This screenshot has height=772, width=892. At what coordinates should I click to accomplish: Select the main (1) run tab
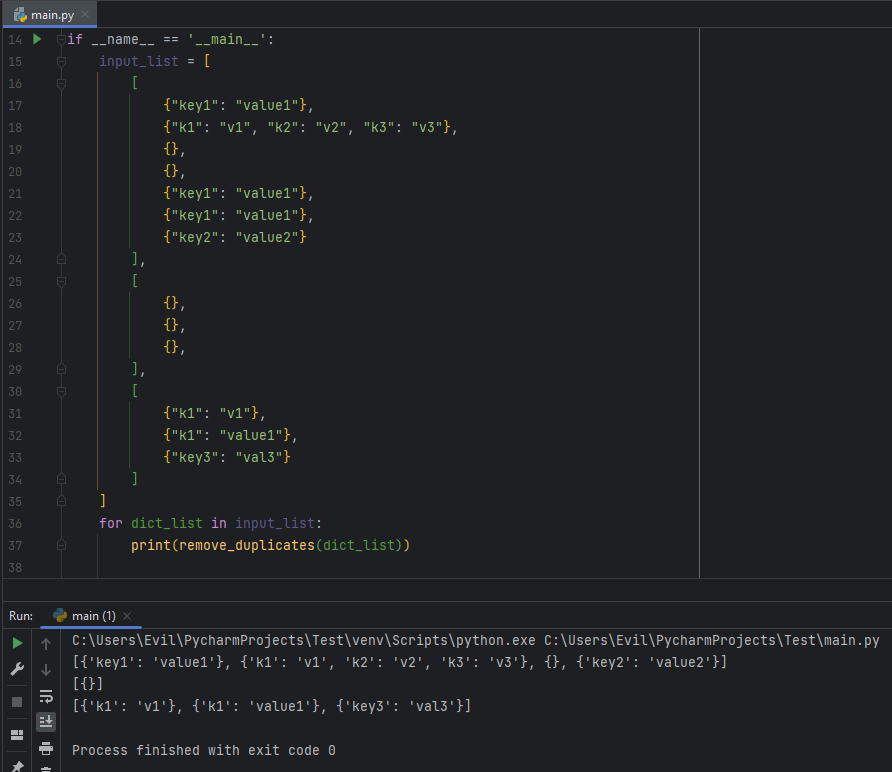coord(93,616)
